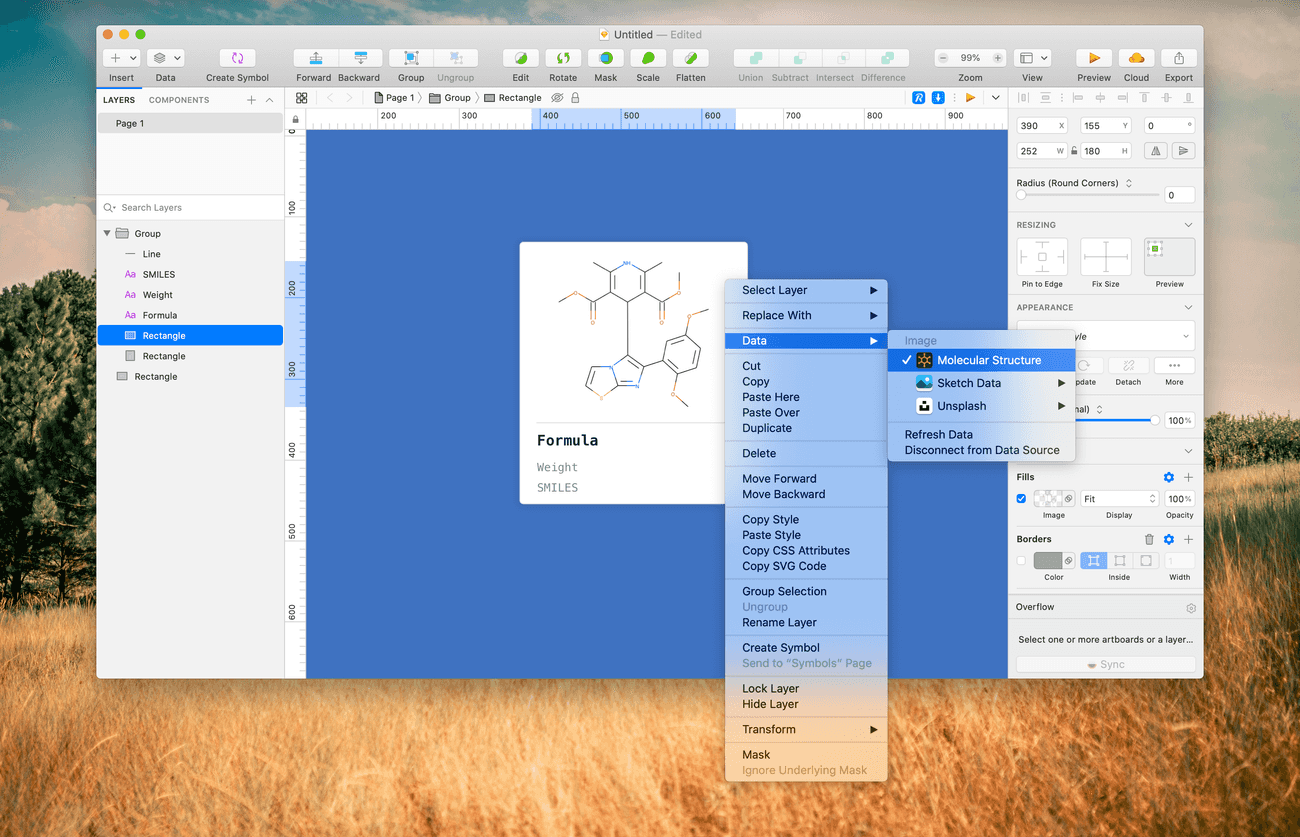Enable the Borders checkbox
This screenshot has width=1300, height=837.
coord(1021,560)
